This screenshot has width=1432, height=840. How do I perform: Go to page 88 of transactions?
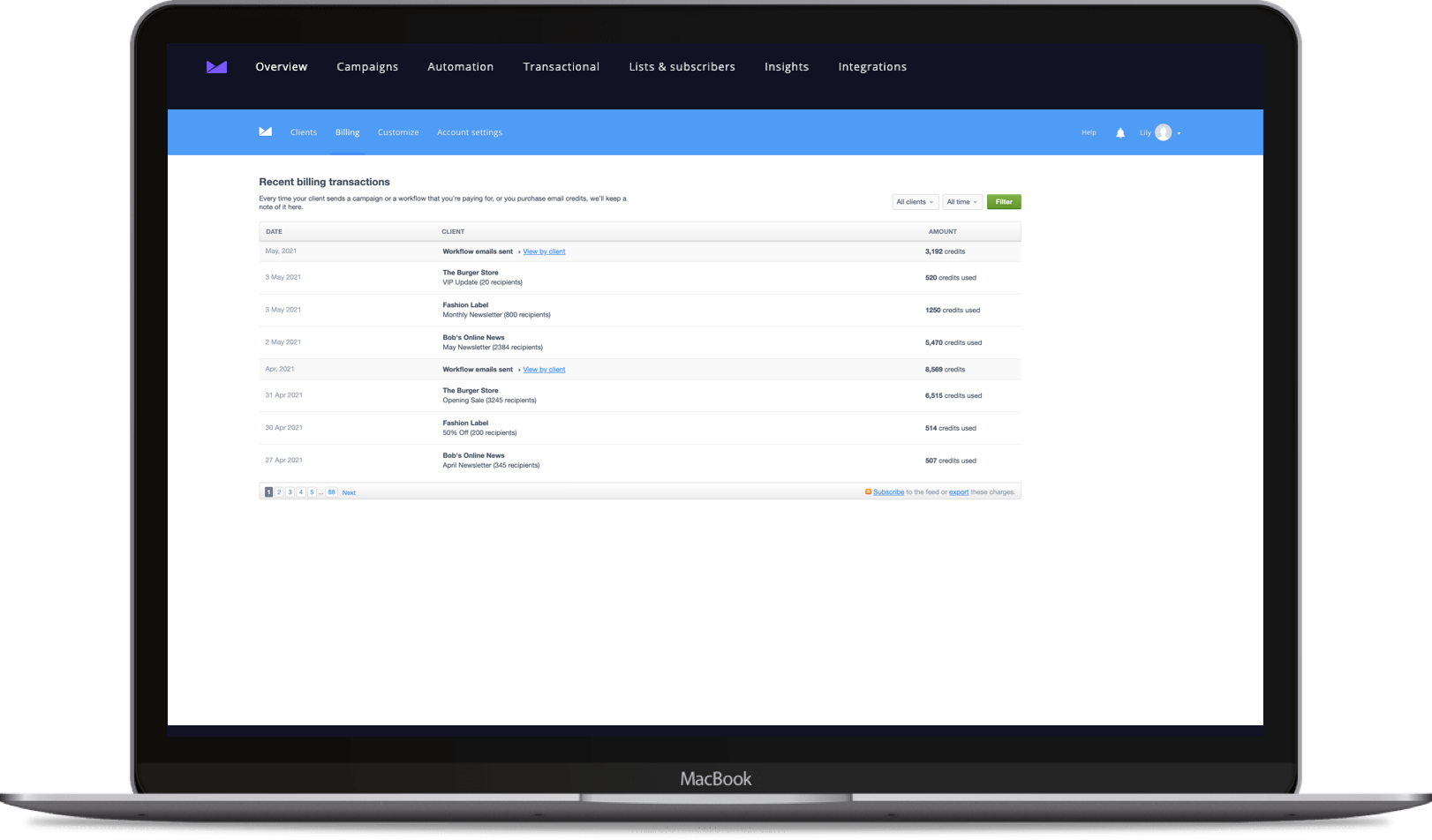pyautogui.click(x=331, y=491)
